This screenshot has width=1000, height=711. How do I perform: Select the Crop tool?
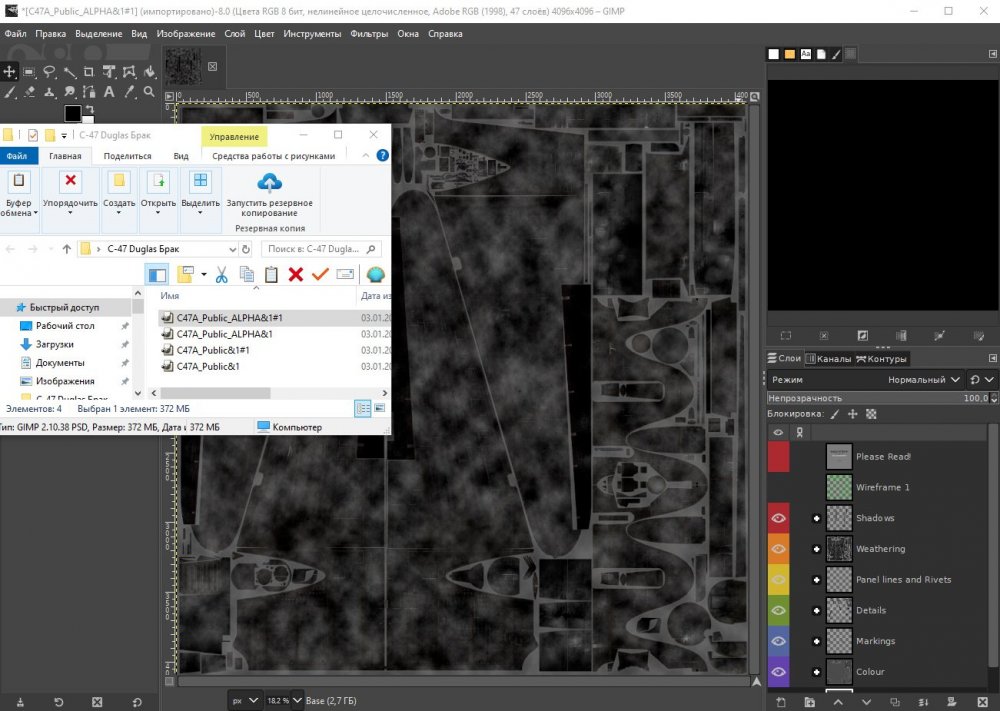coord(88,72)
